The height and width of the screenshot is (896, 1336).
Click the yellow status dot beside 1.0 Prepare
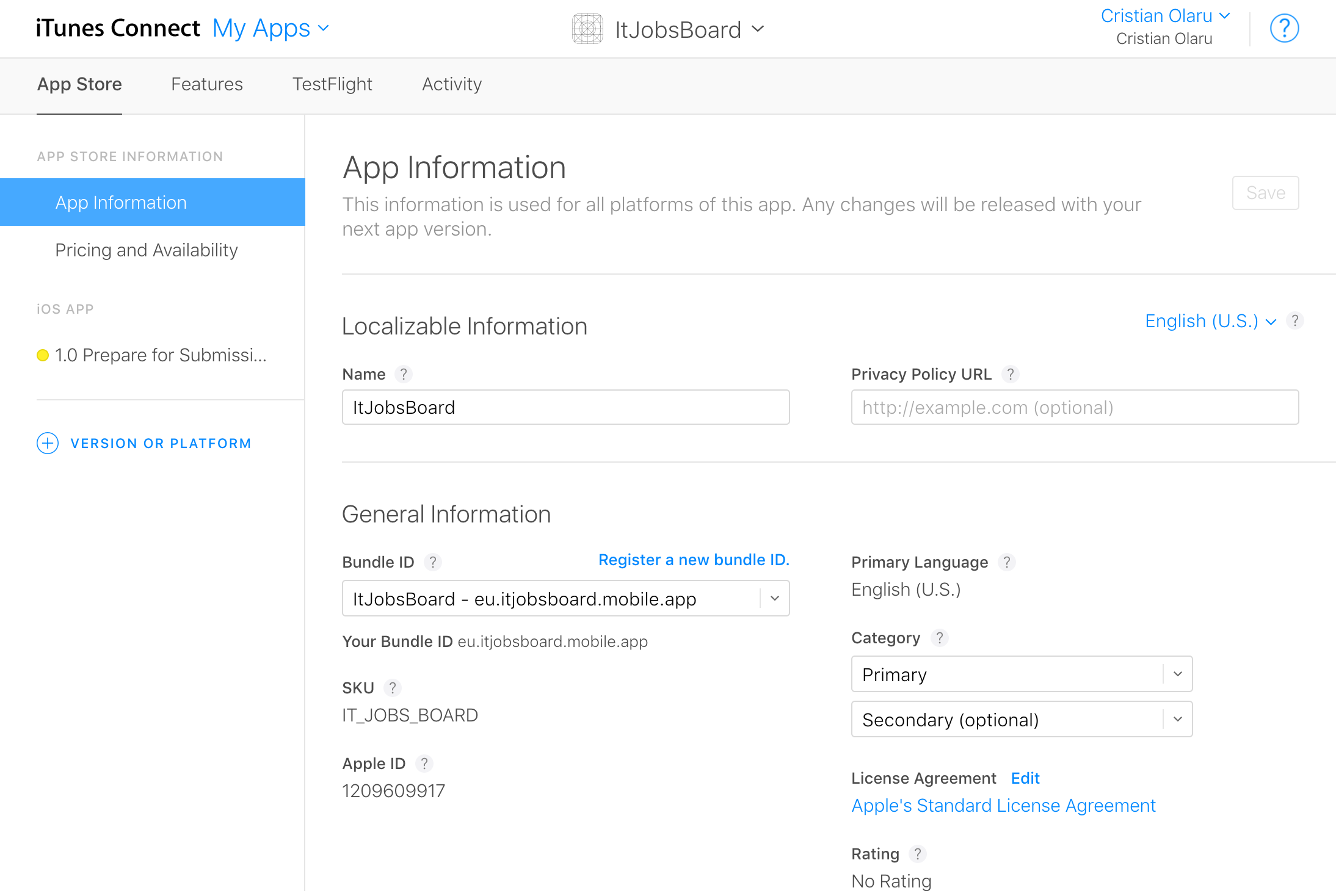click(42, 355)
